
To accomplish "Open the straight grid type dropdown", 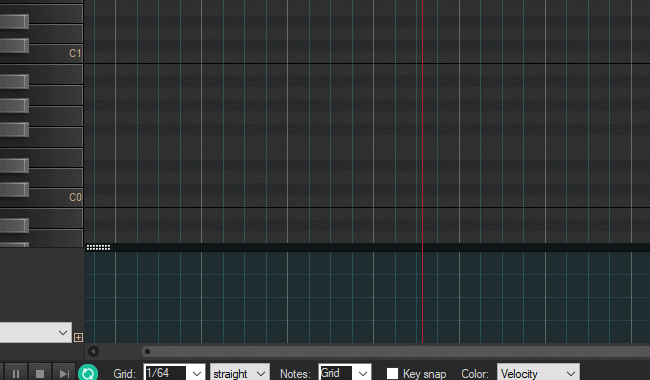I will pos(240,373).
